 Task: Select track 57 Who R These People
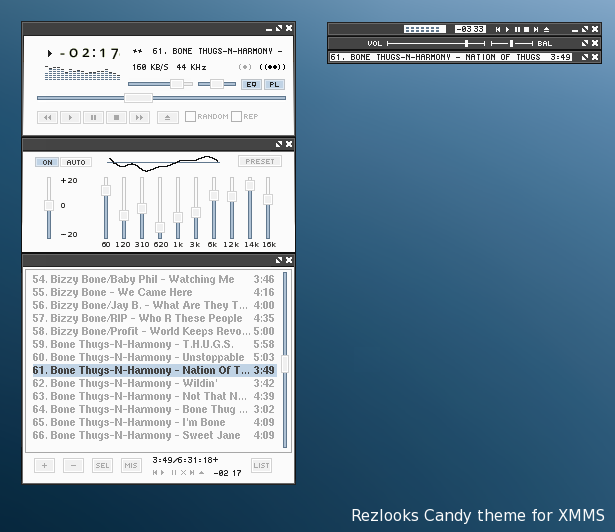coord(154,318)
